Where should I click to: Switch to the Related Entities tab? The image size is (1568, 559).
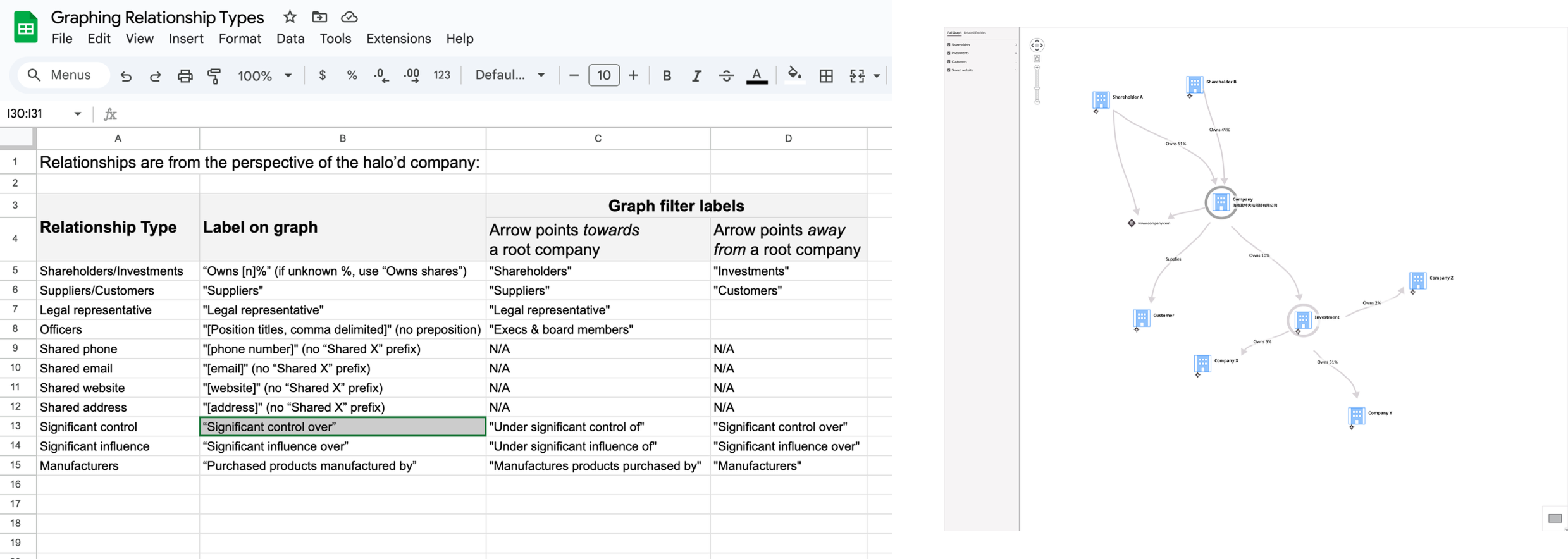(975, 32)
